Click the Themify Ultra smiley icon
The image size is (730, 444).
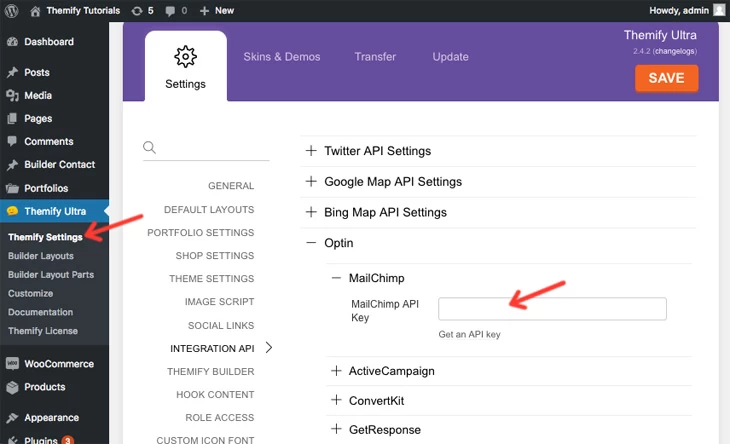point(13,211)
